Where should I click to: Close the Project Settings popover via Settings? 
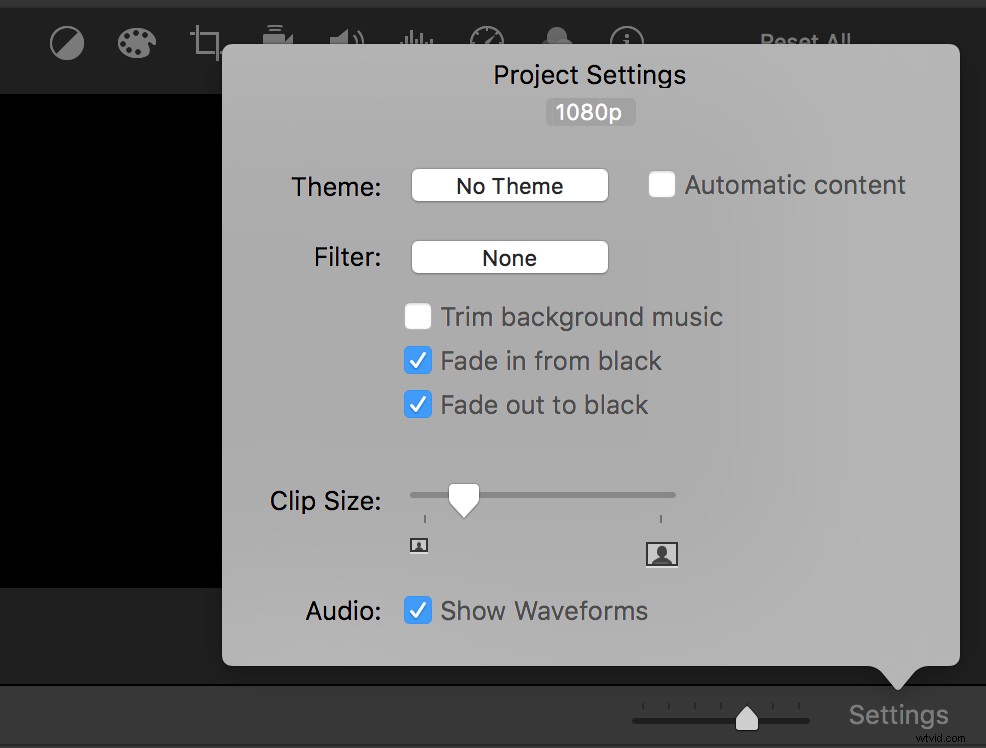pos(897,714)
